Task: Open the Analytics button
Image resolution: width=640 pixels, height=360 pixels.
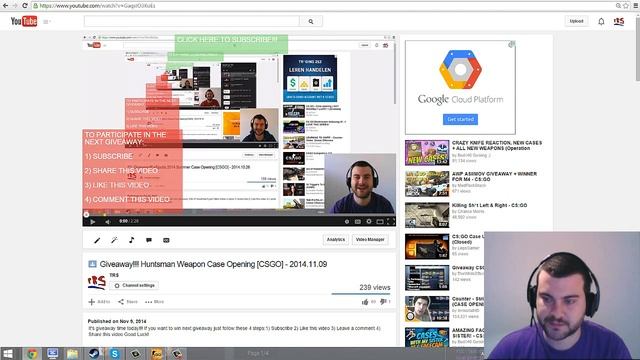Action: coord(336,240)
